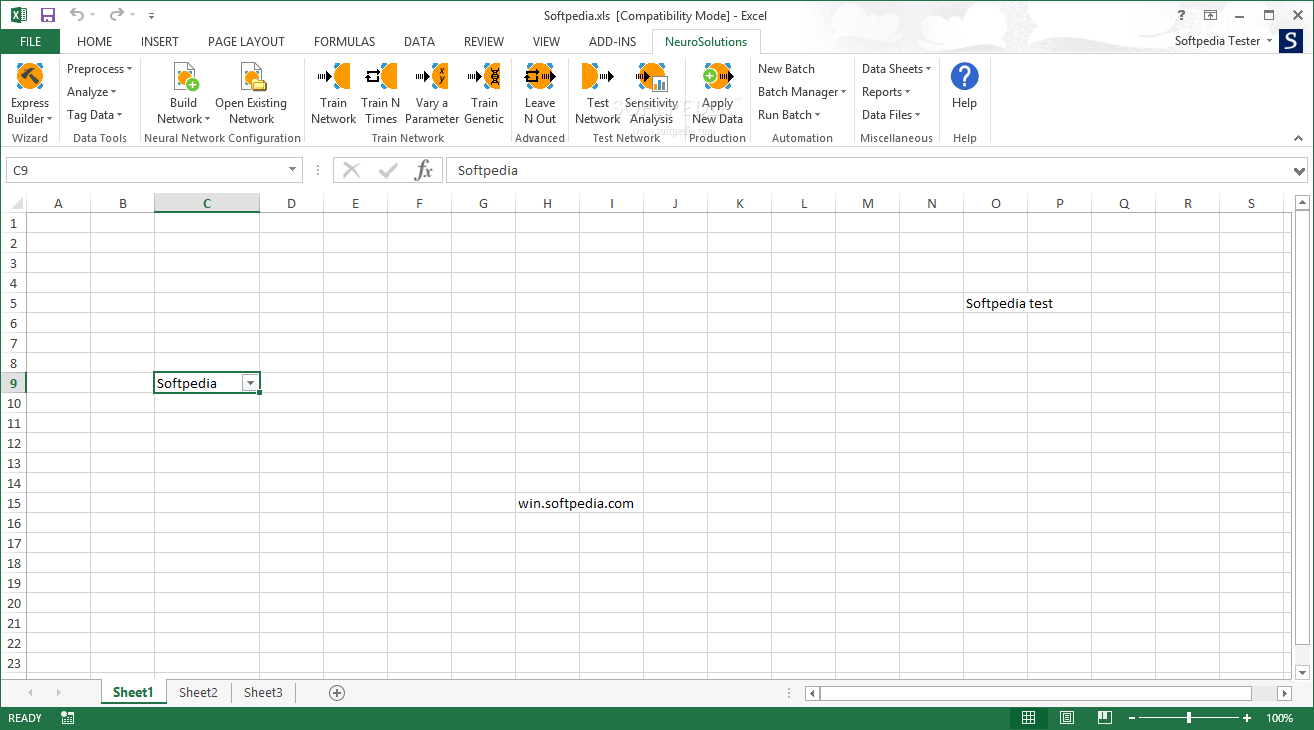Open NeuroSolutions Help
The height and width of the screenshot is (730, 1314).
pyautogui.click(x=964, y=86)
